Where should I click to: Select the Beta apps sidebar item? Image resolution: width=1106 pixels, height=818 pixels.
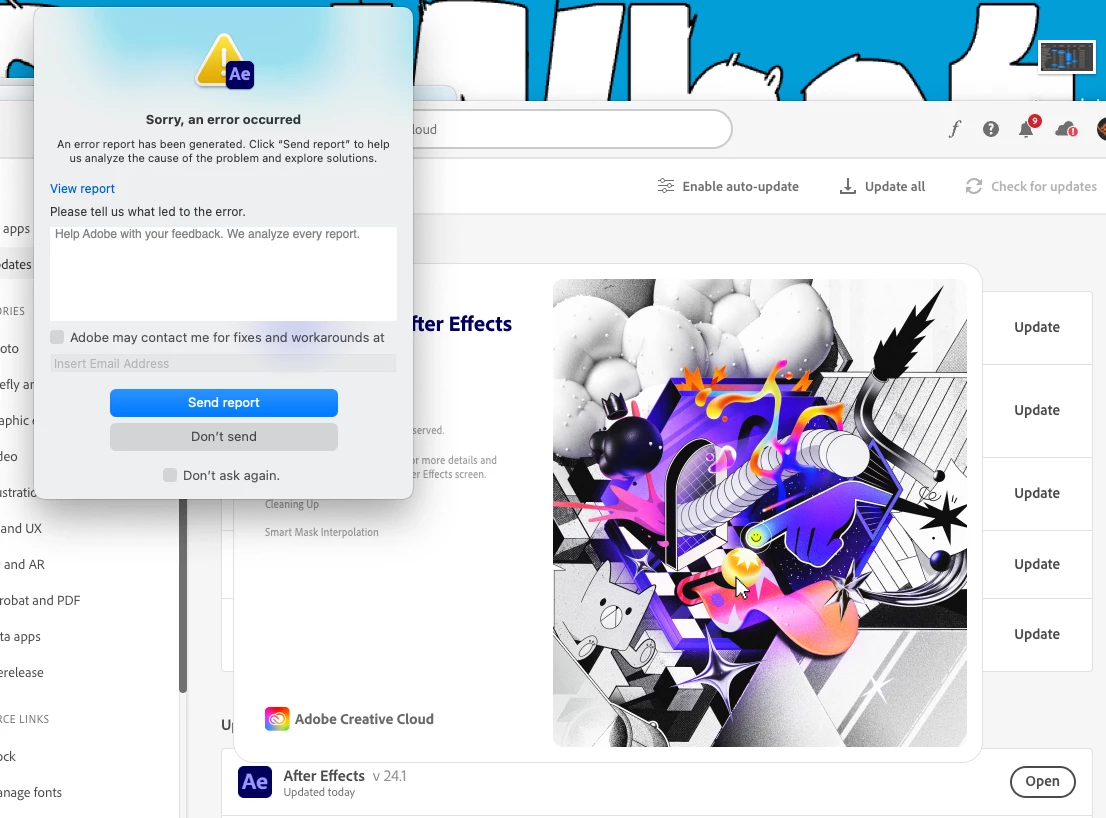pyautogui.click(x=20, y=636)
